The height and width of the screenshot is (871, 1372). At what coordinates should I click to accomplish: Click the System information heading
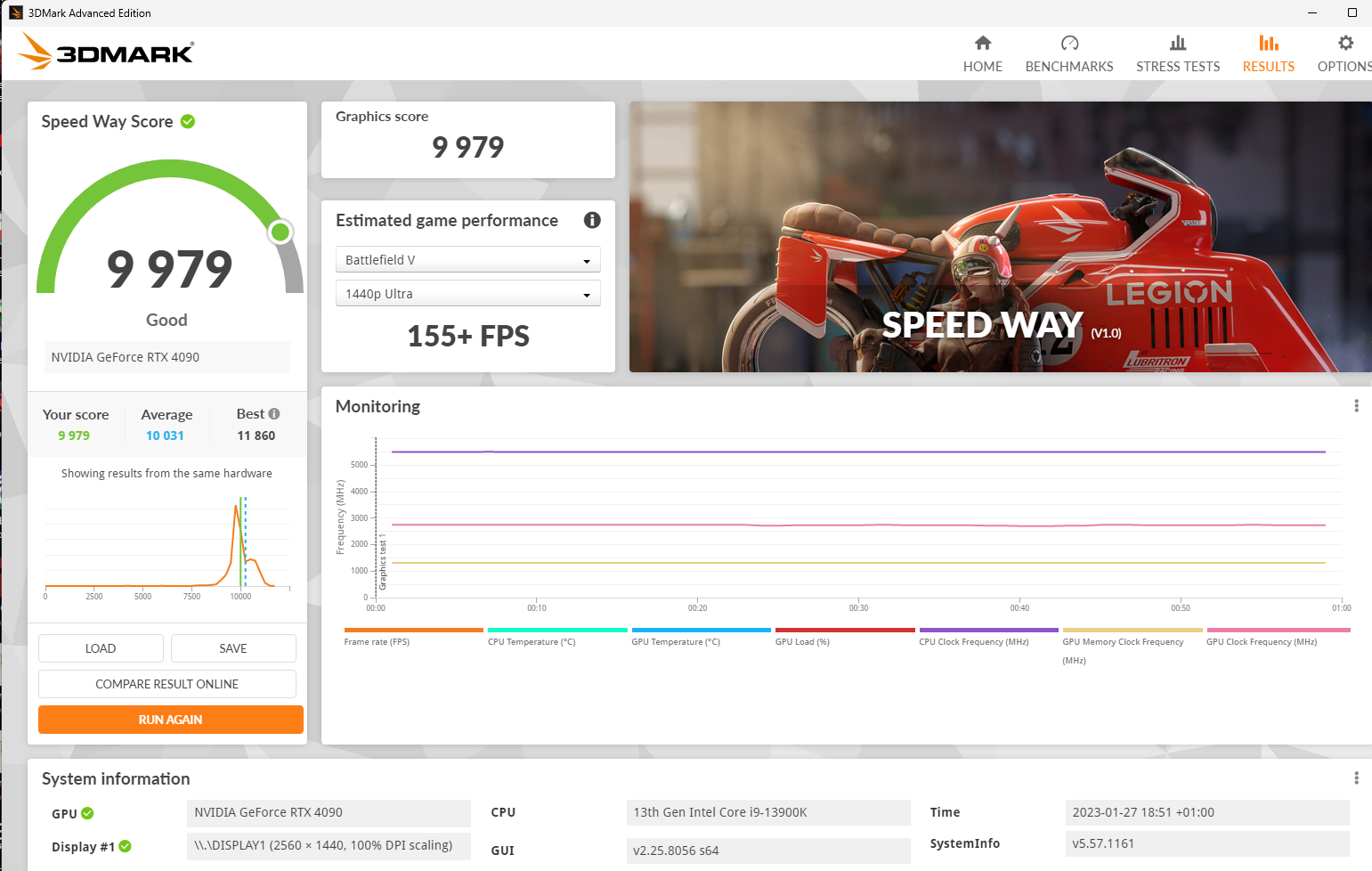tap(116, 778)
